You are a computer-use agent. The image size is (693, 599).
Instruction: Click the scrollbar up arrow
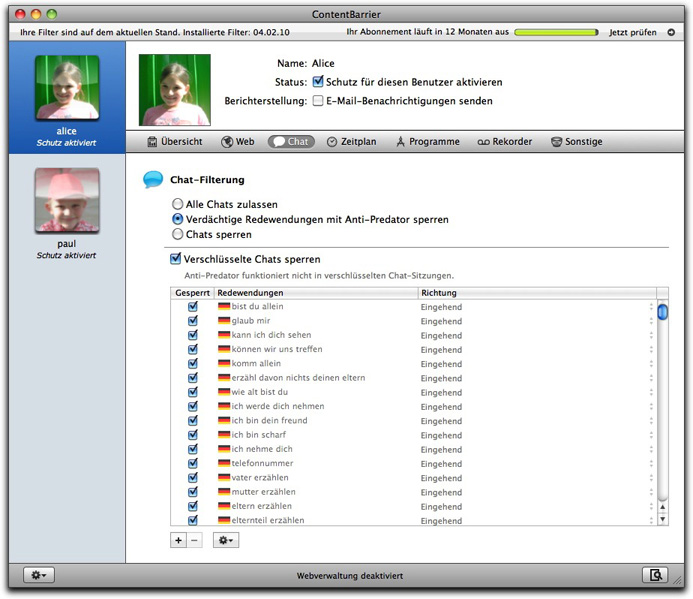click(x=662, y=507)
